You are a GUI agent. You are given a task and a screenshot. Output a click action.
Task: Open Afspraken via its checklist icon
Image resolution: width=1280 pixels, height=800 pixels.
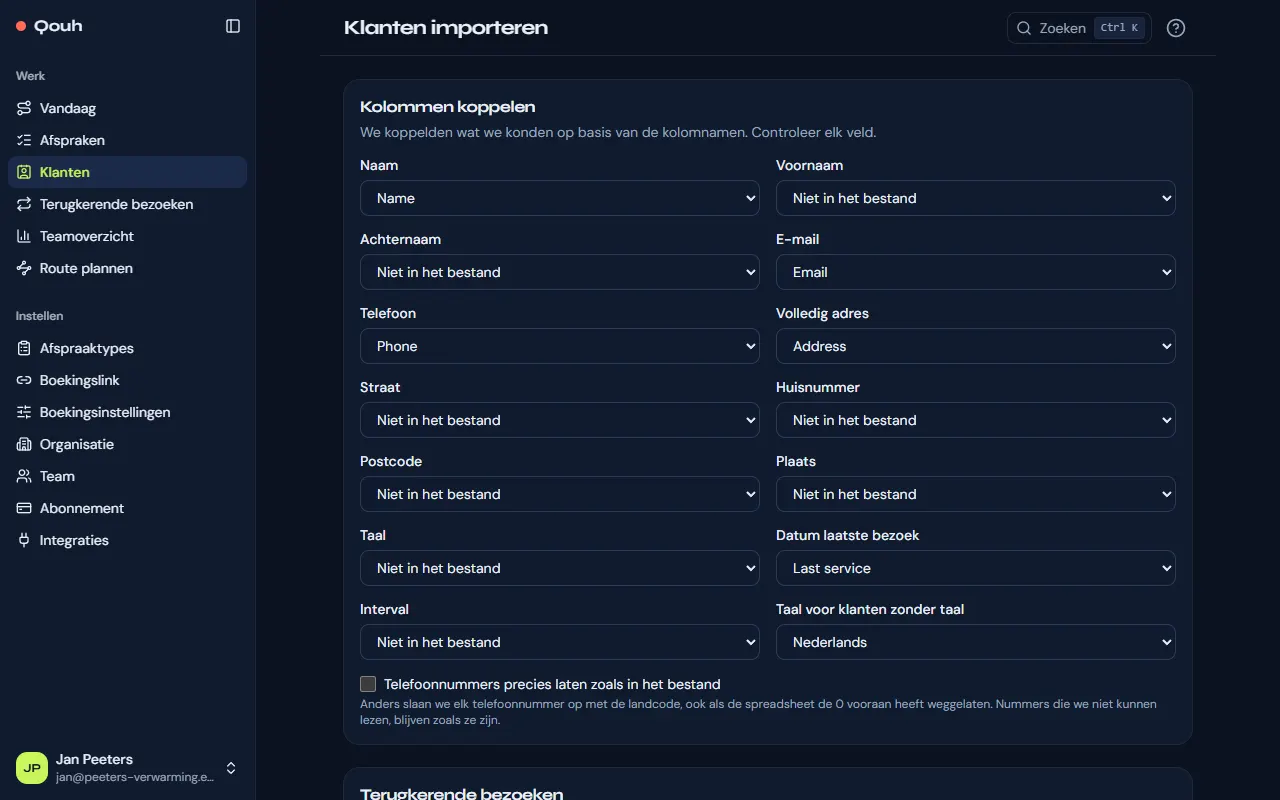click(x=24, y=140)
